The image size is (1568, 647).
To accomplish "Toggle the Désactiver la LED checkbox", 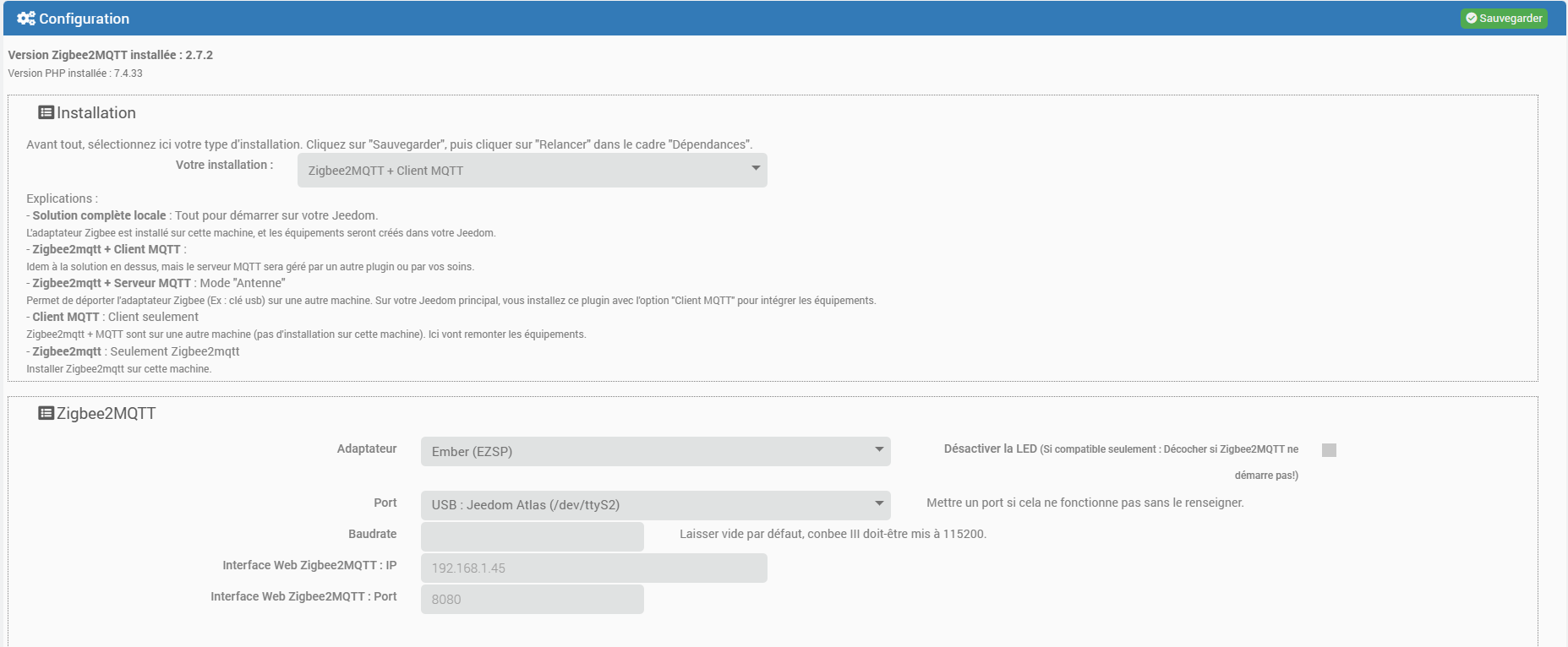I will [1329, 450].
